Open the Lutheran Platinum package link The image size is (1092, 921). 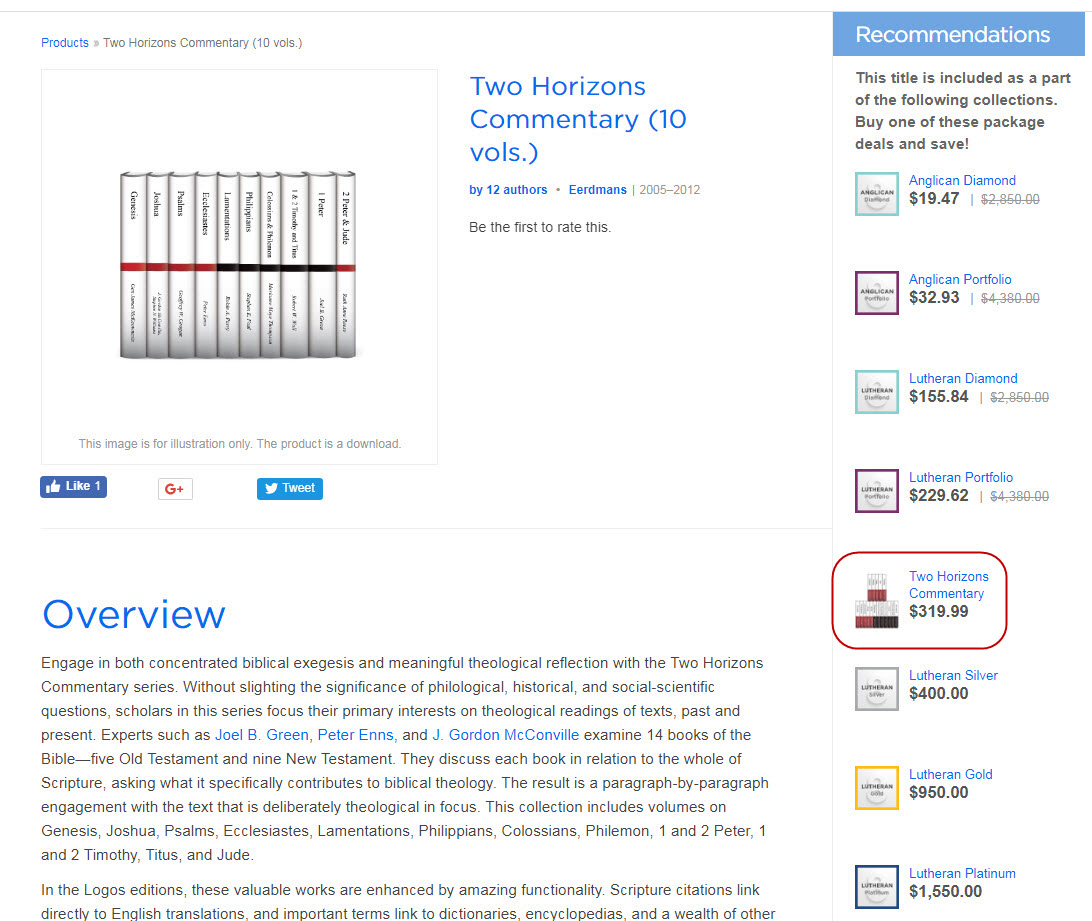(962, 873)
